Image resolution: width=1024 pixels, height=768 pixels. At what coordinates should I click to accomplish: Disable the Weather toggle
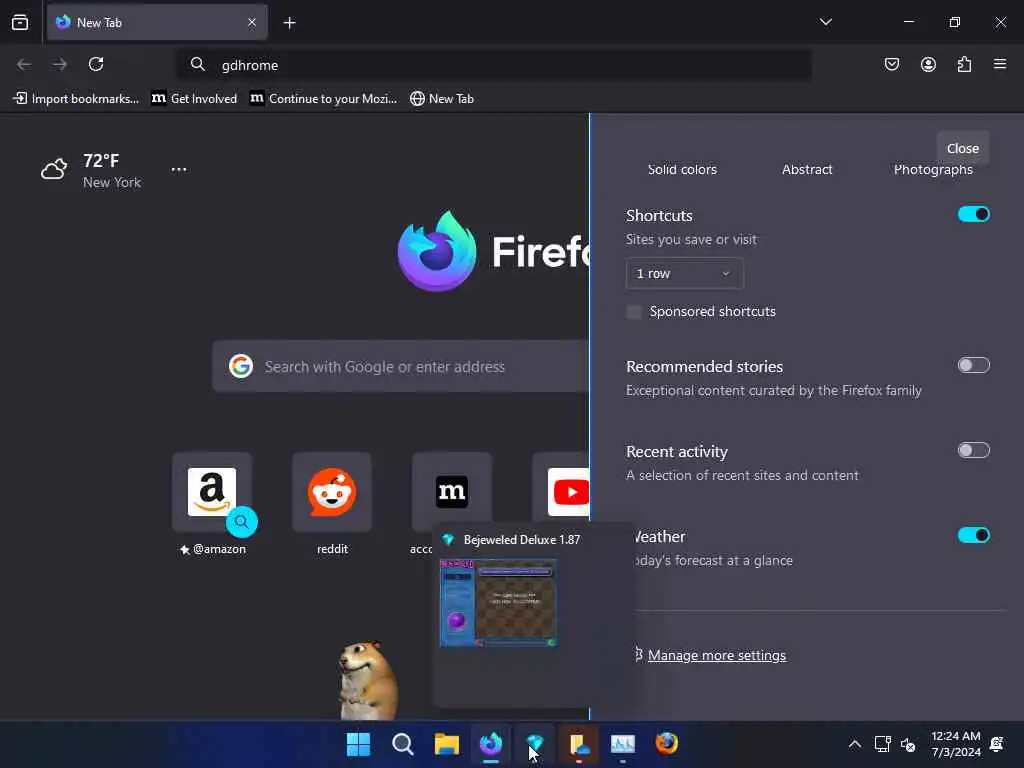click(974, 536)
